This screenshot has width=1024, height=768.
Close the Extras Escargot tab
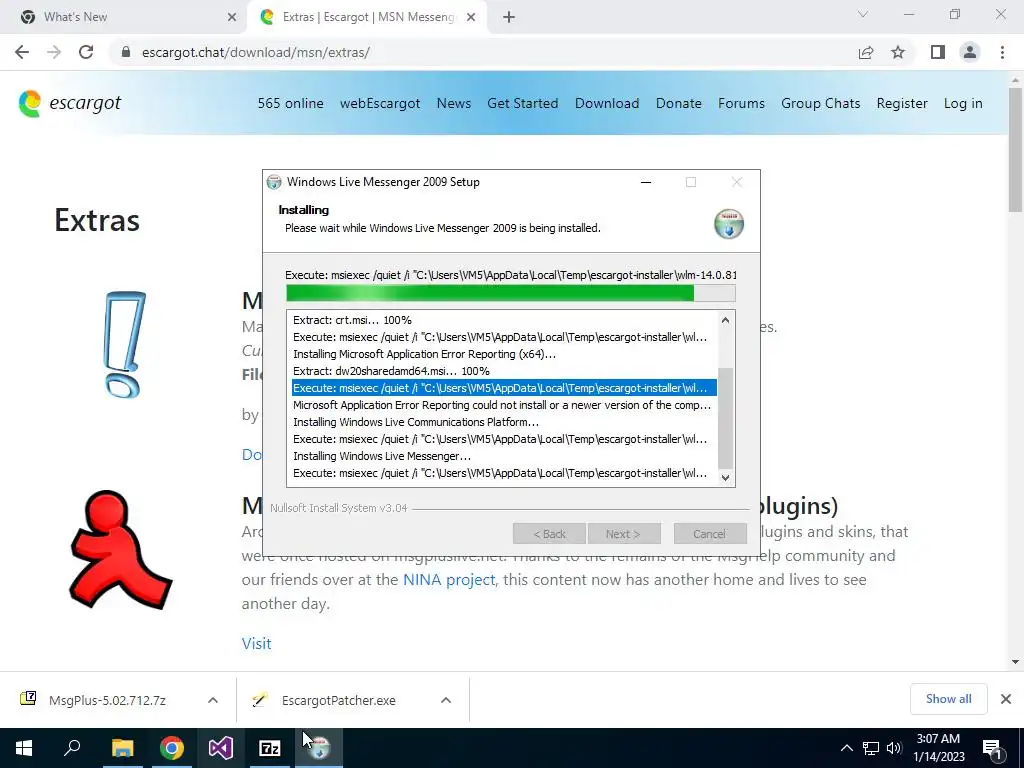coord(471,17)
